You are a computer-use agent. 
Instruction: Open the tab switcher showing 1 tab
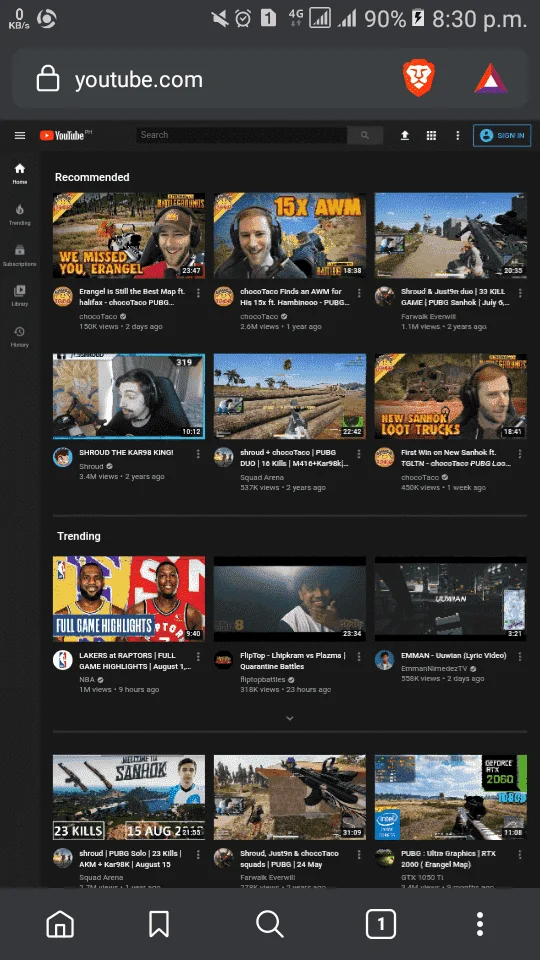381,923
